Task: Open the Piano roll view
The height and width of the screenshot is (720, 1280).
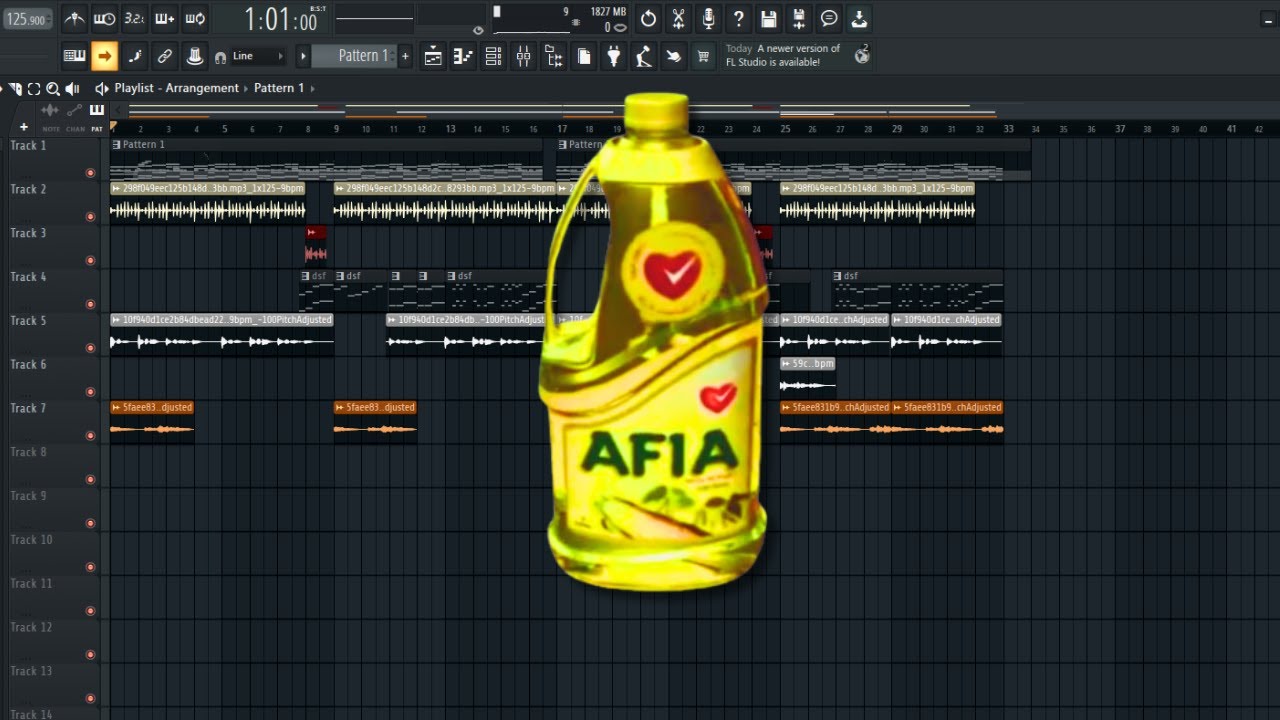Action: 463,56
